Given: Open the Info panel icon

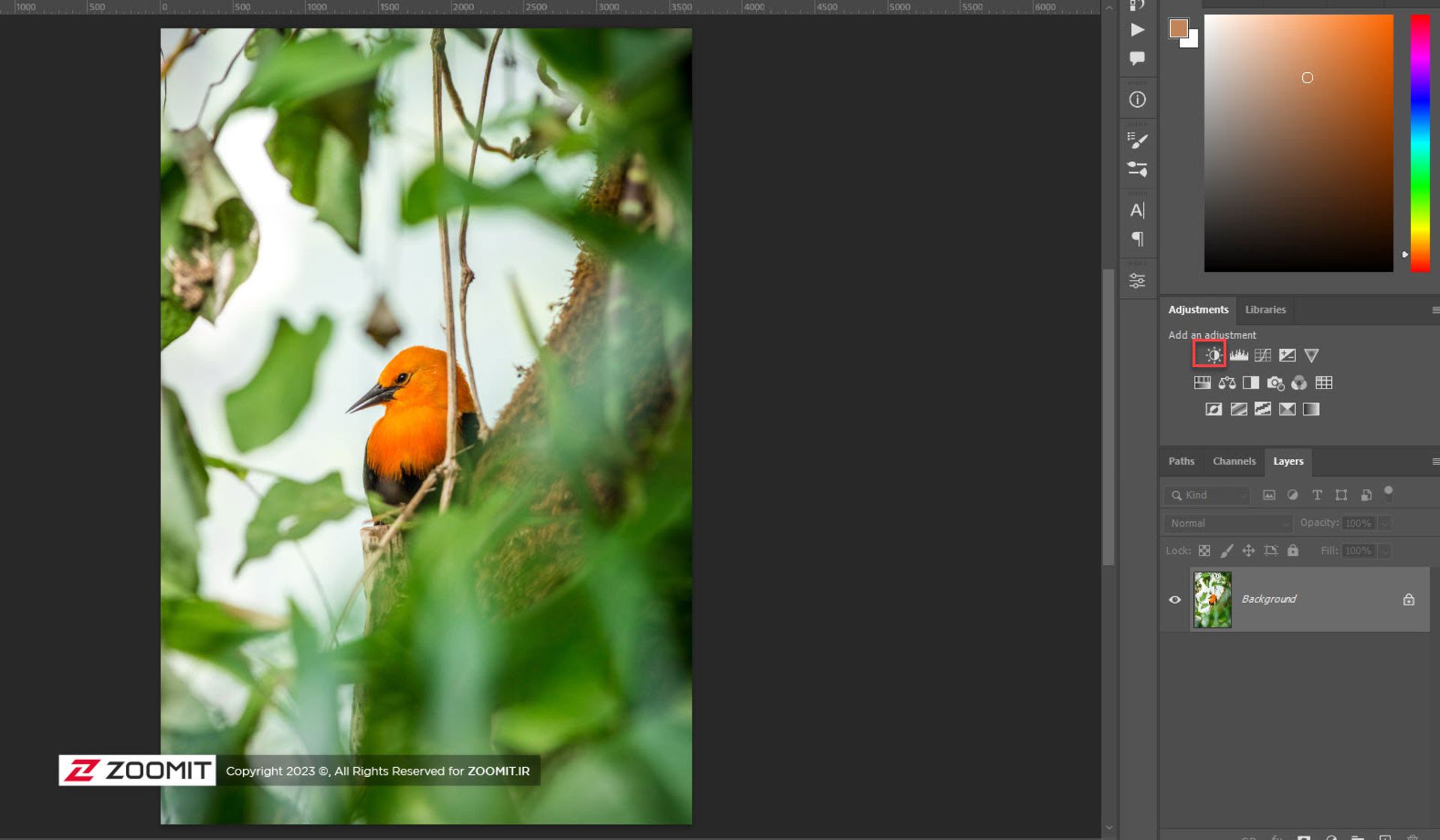Looking at the screenshot, I should pyautogui.click(x=1137, y=100).
